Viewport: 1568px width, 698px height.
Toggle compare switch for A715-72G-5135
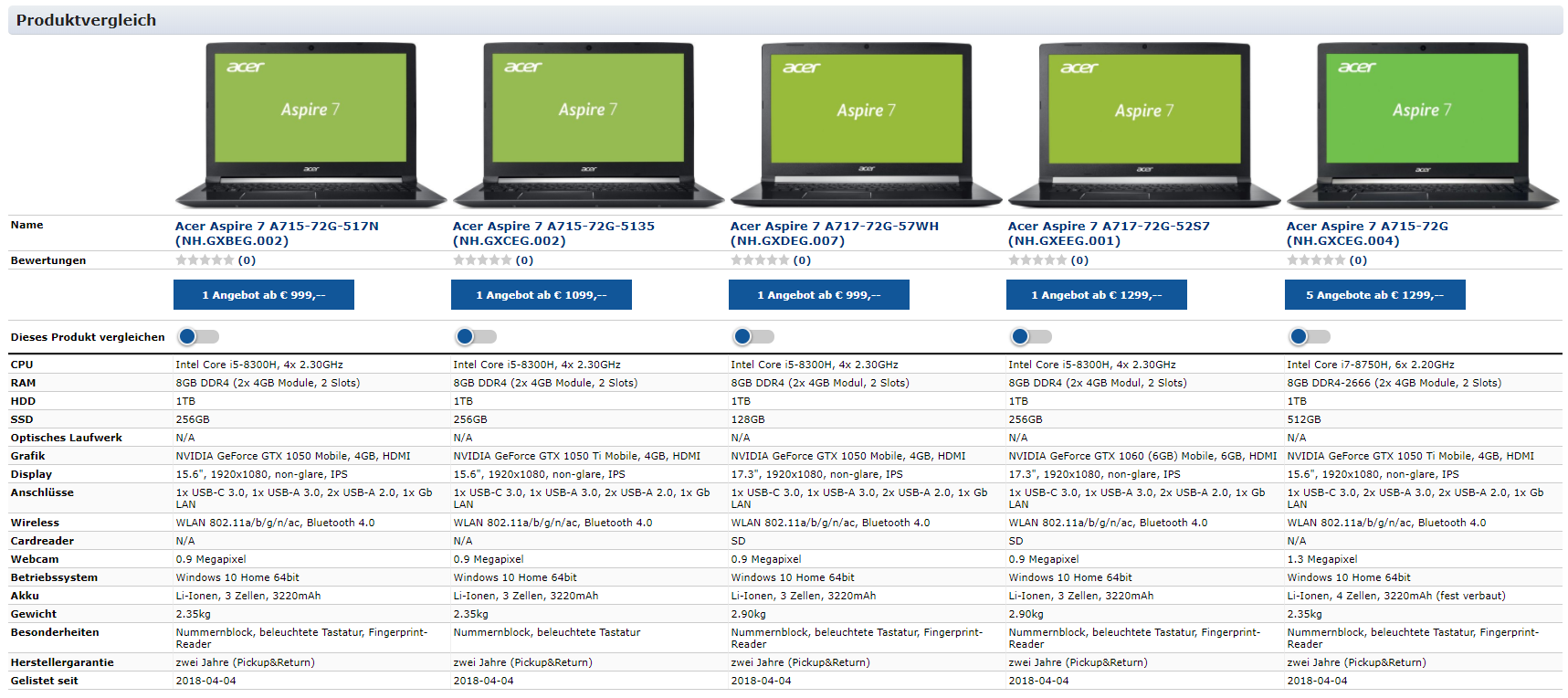click(x=476, y=336)
